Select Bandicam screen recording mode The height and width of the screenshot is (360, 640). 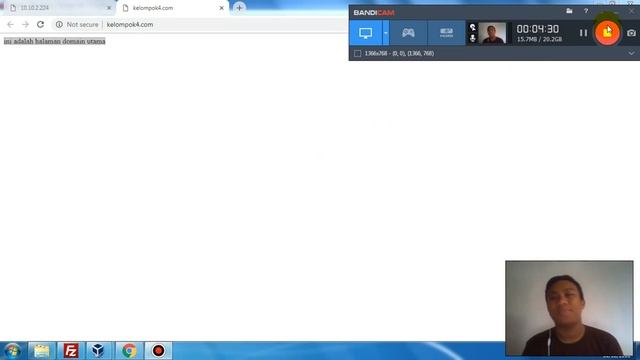(x=365, y=33)
